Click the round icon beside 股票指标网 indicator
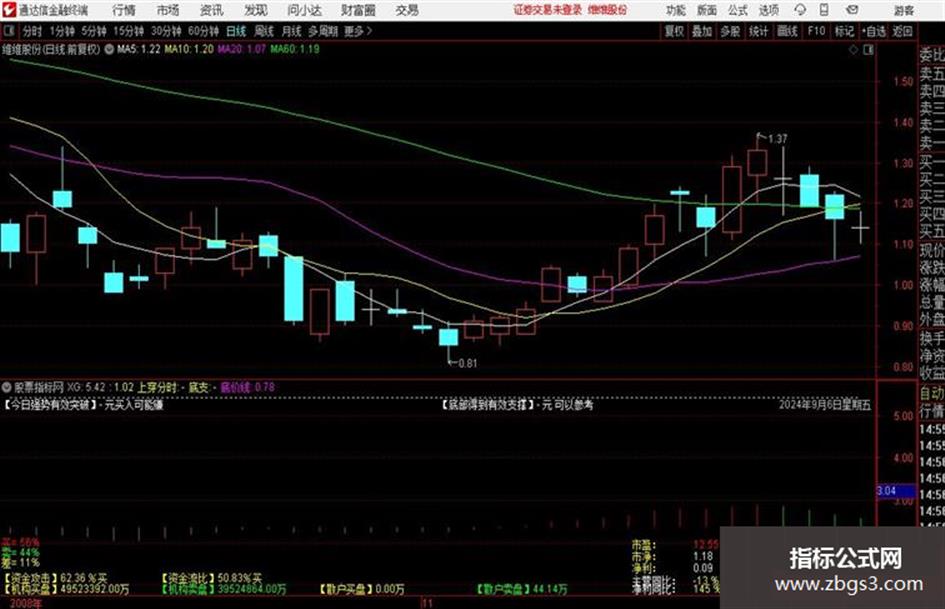945x609 pixels. pos(7,387)
